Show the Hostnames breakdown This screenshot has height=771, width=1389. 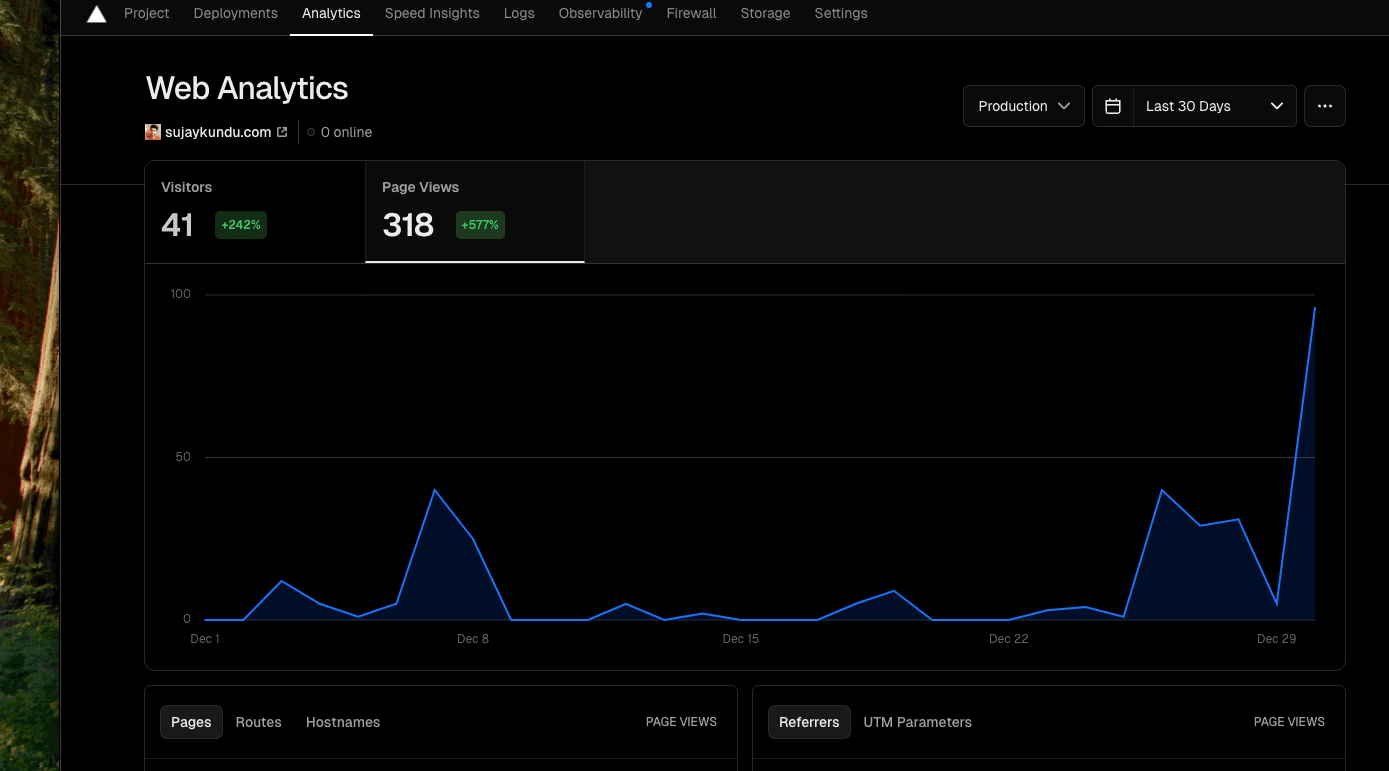point(342,722)
